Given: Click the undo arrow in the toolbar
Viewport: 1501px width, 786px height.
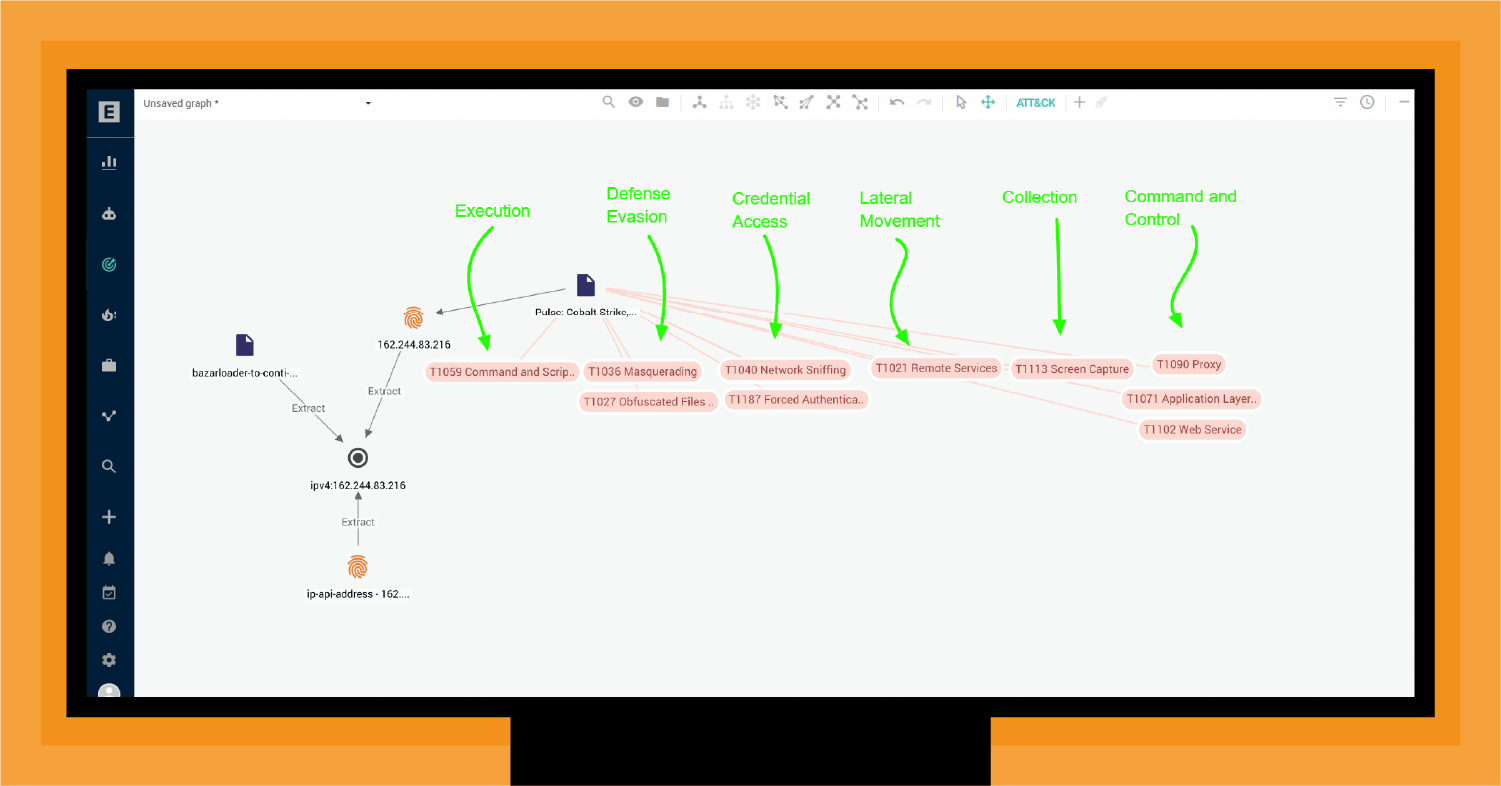Looking at the screenshot, I should click(897, 102).
